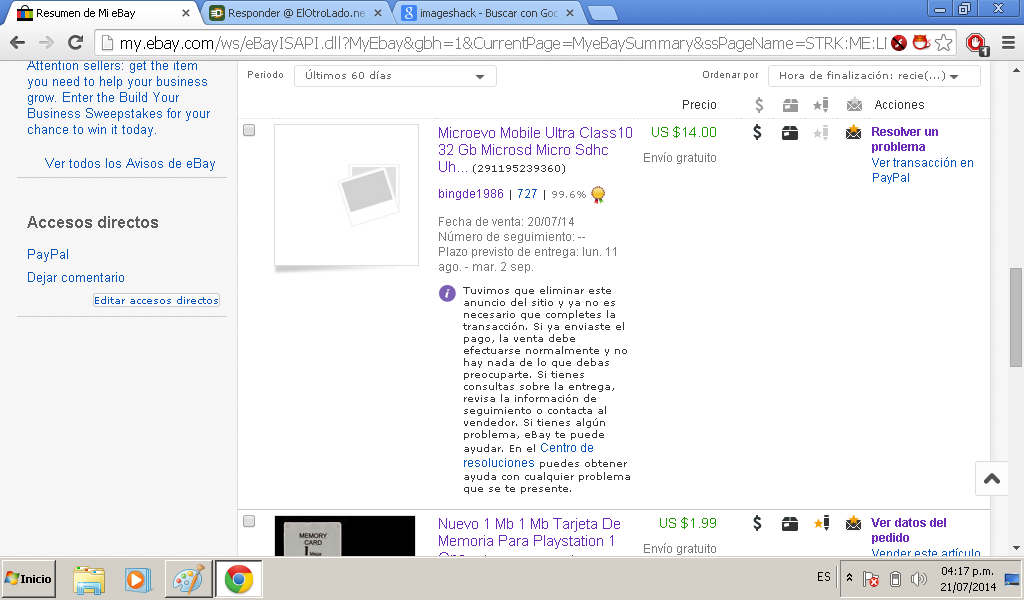Click feedback star icon for Microevo item

[x=821, y=133]
